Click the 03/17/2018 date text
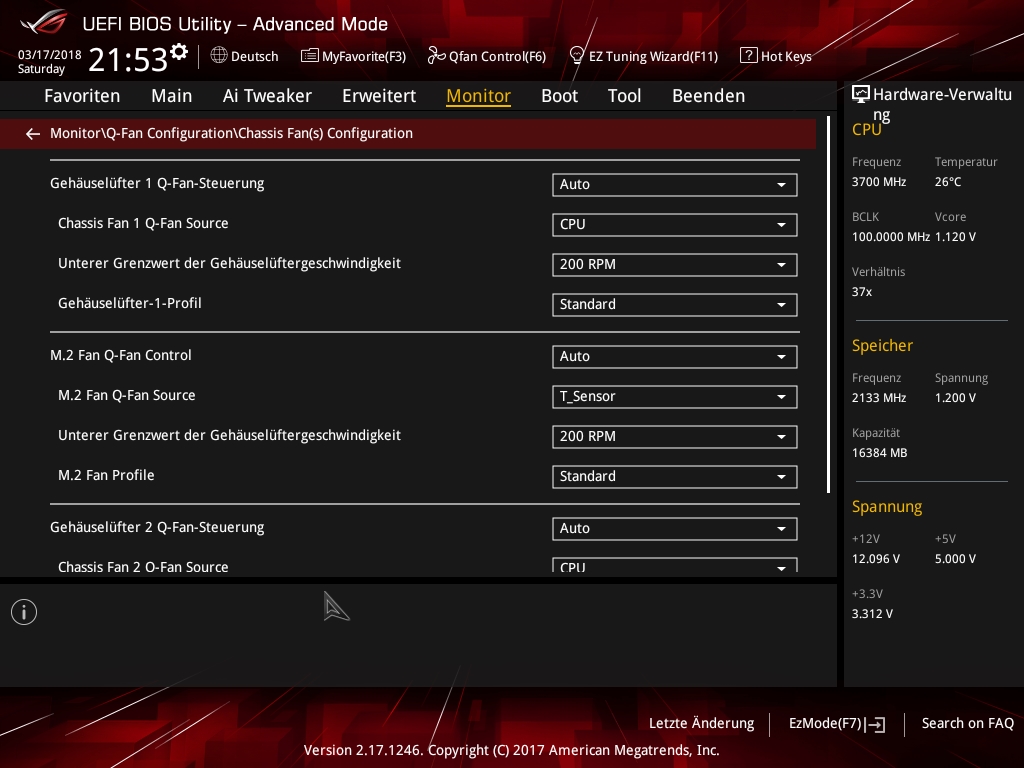This screenshot has width=1024, height=768. 50,55
